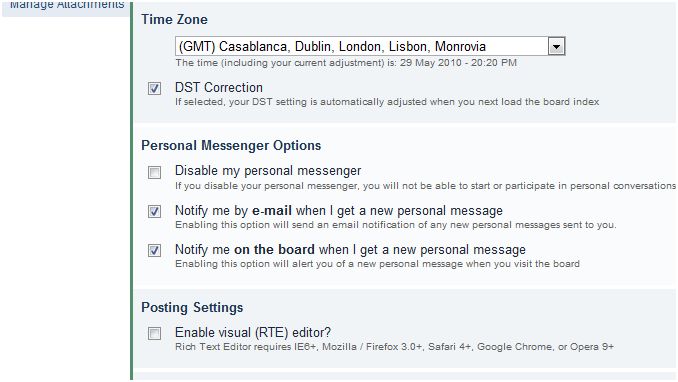678x382 pixels.
Task: Click the Enable visual (RTE) editor label
Action: click(x=253, y=333)
